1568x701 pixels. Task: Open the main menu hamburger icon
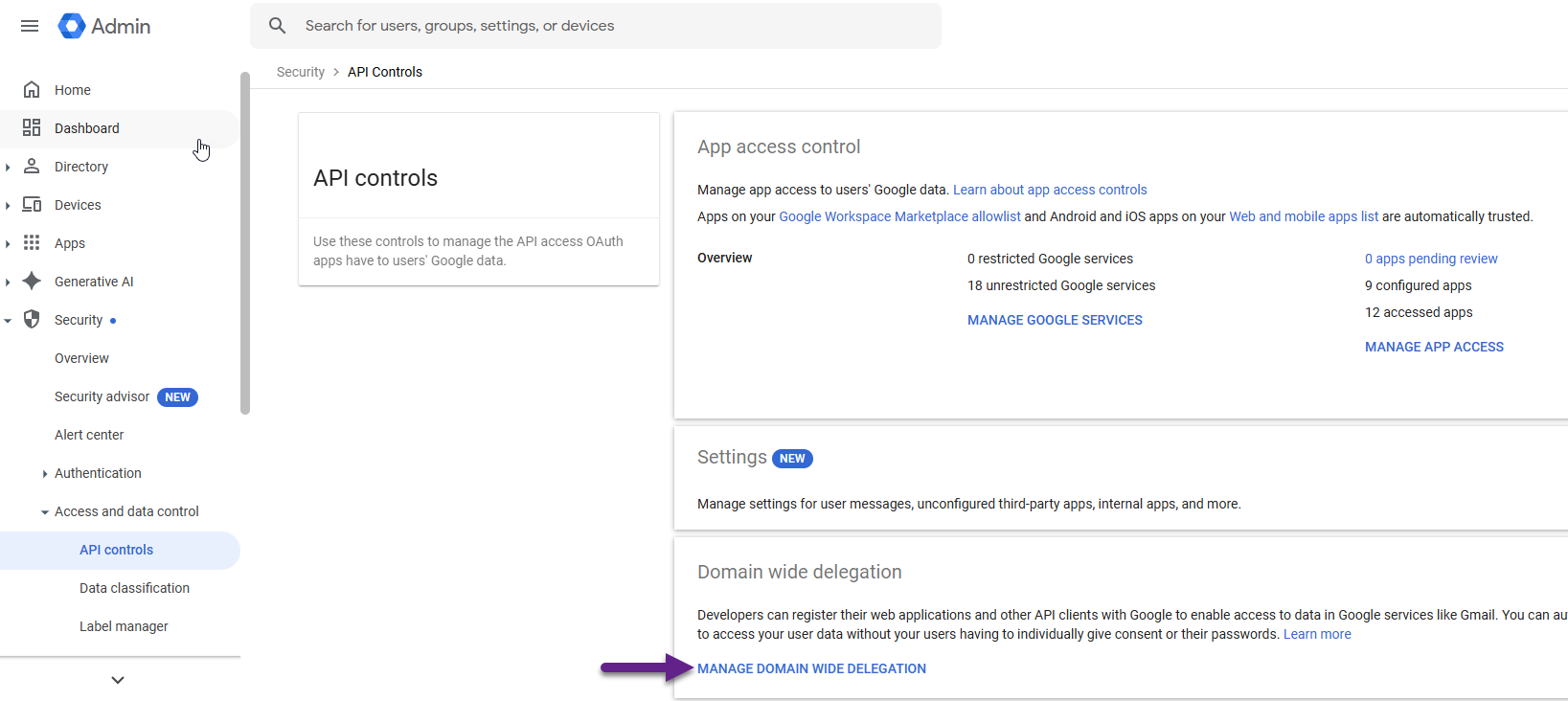(30, 26)
